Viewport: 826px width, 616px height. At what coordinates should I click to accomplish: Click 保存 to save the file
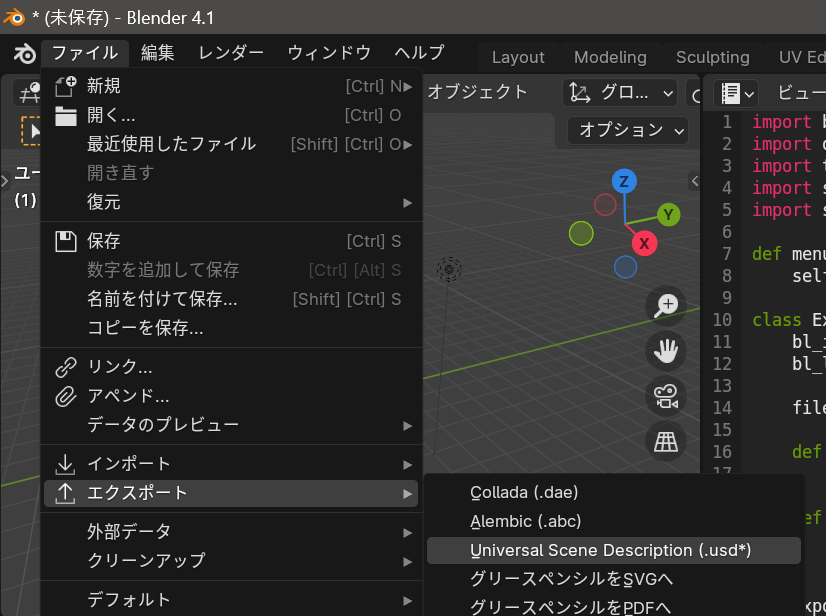point(232,241)
